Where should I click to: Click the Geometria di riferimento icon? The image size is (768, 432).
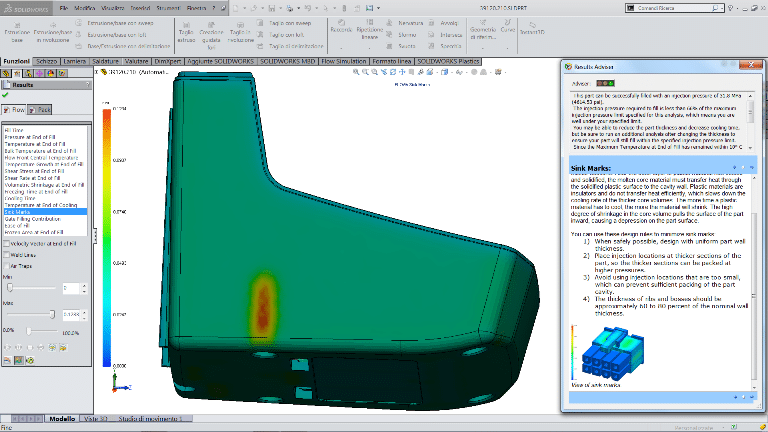[482, 24]
